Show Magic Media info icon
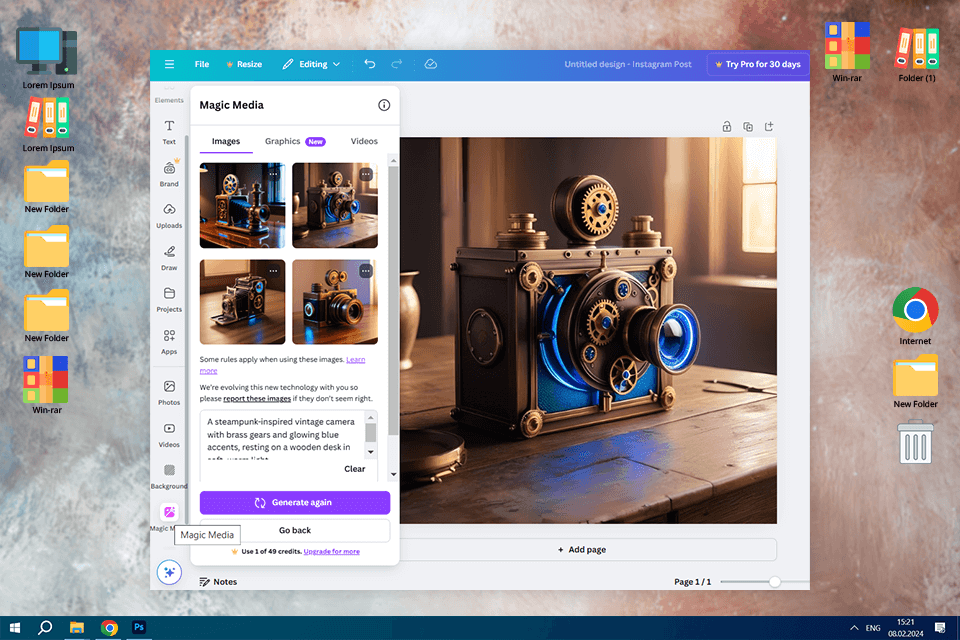Viewport: 960px width, 640px height. pos(384,105)
